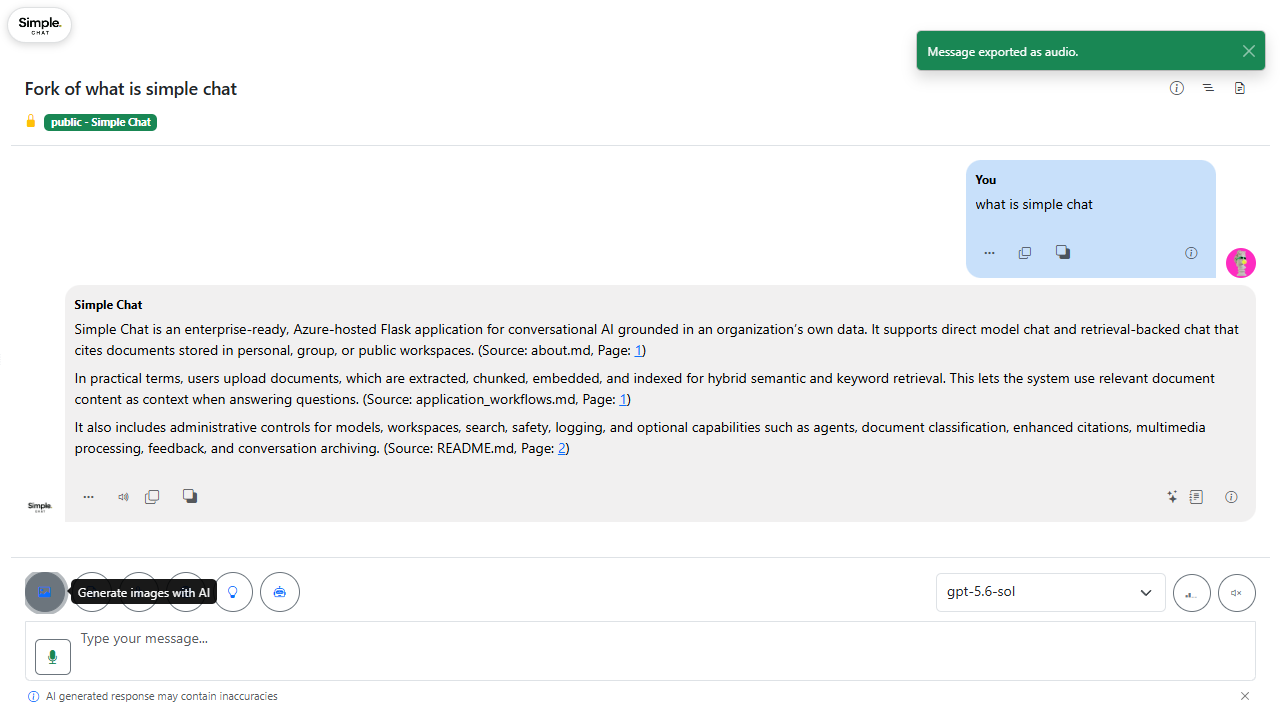Toggle the muted speaker button beside the model dropdown

pos(1237,593)
